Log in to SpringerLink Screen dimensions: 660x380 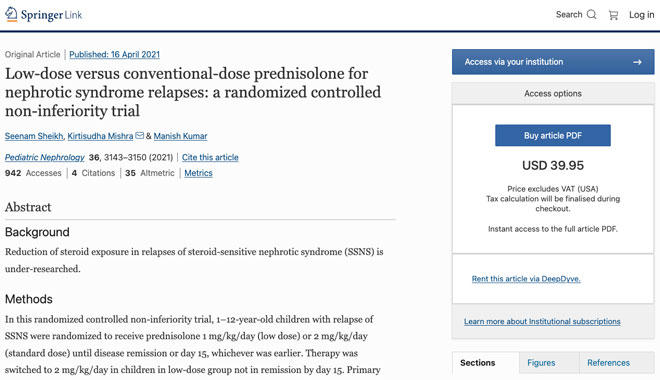point(641,15)
